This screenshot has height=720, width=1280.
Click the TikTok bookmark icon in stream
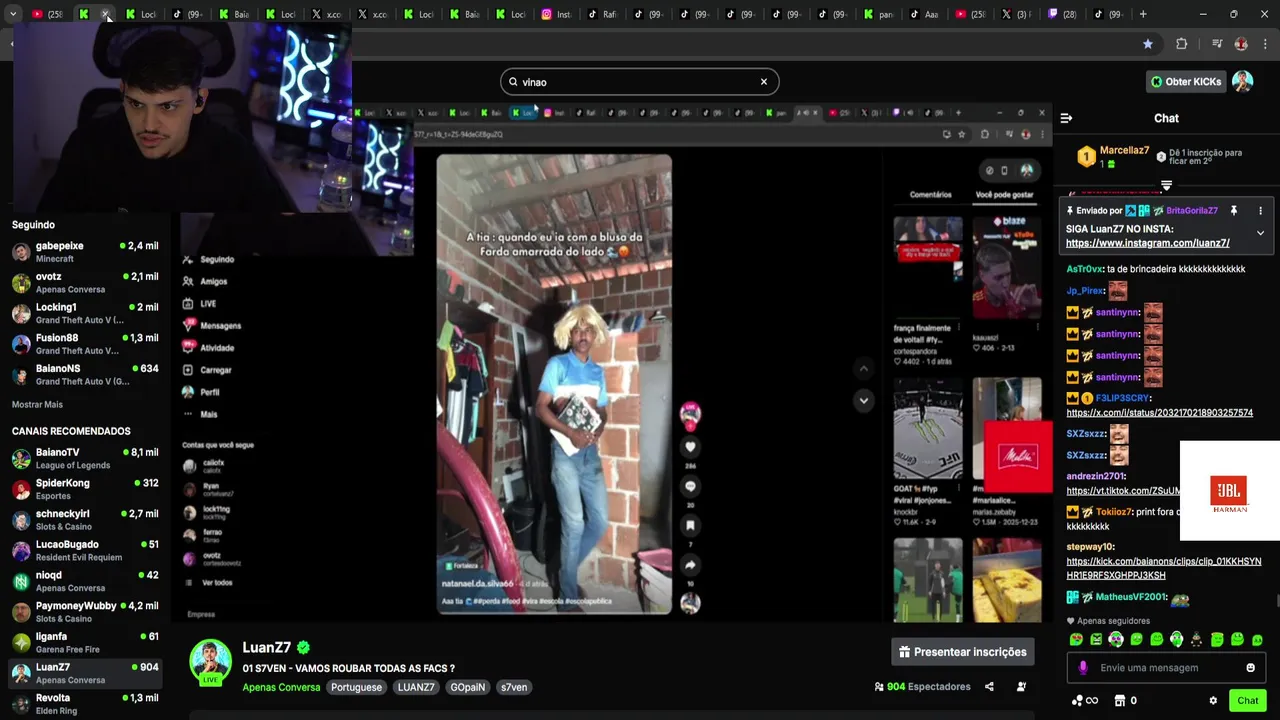tap(690, 525)
